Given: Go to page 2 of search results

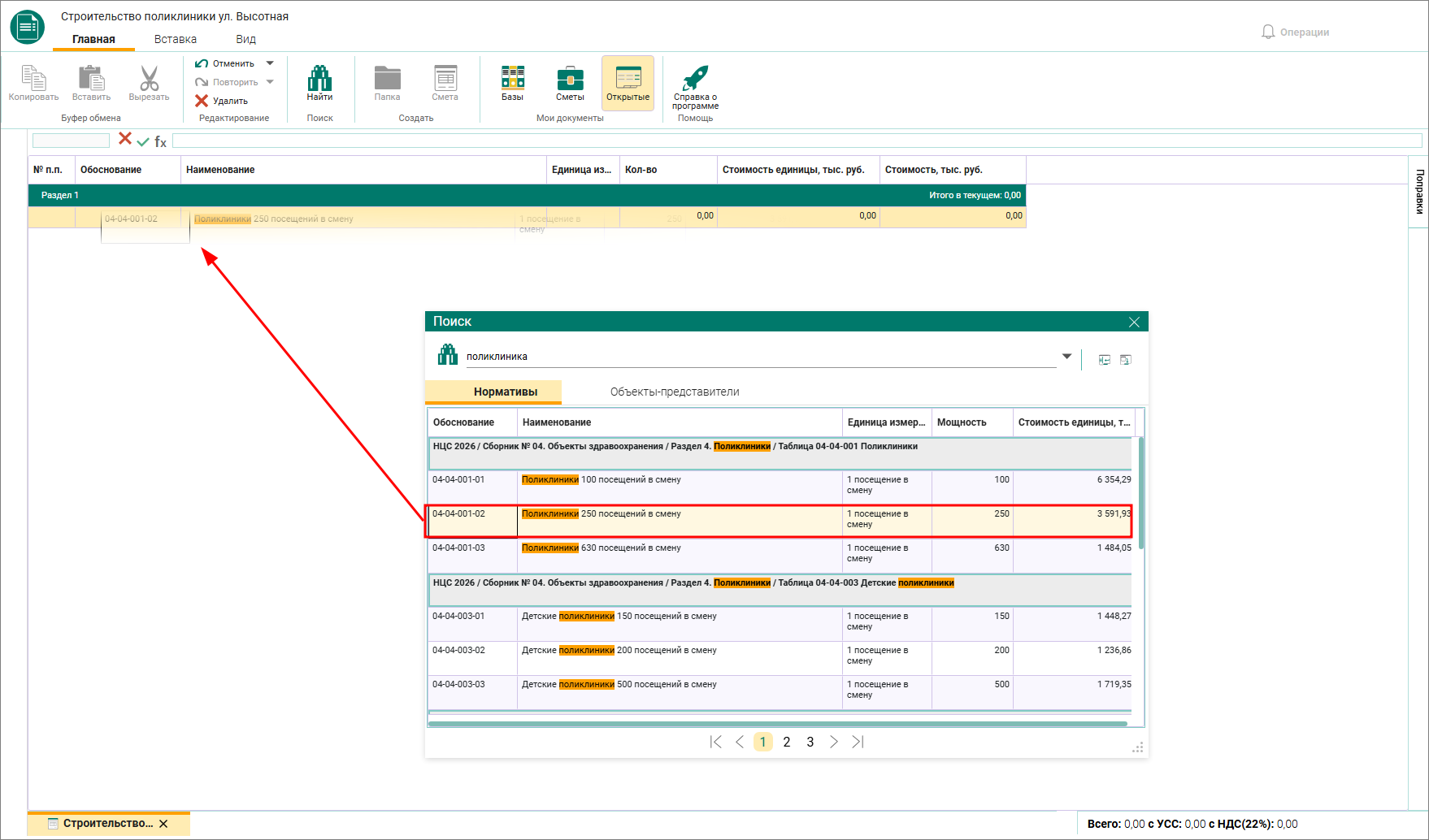Looking at the screenshot, I should (x=787, y=742).
